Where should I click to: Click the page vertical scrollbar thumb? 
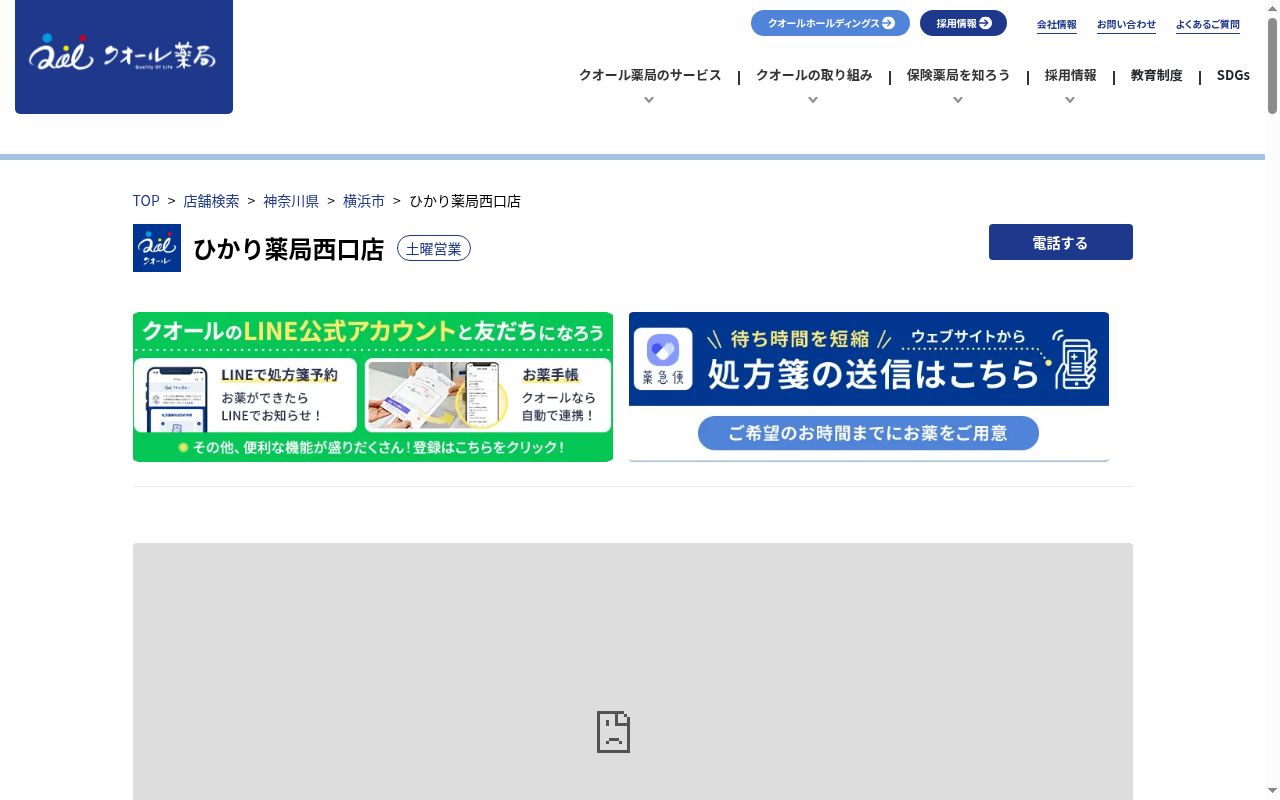(1272, 65)
